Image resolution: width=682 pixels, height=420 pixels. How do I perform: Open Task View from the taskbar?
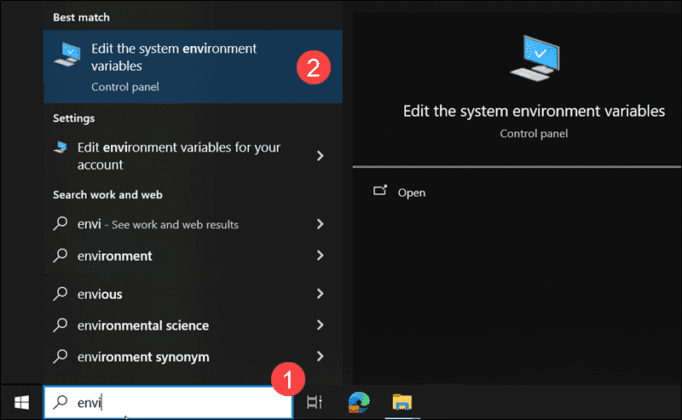[x=314, y=402]
